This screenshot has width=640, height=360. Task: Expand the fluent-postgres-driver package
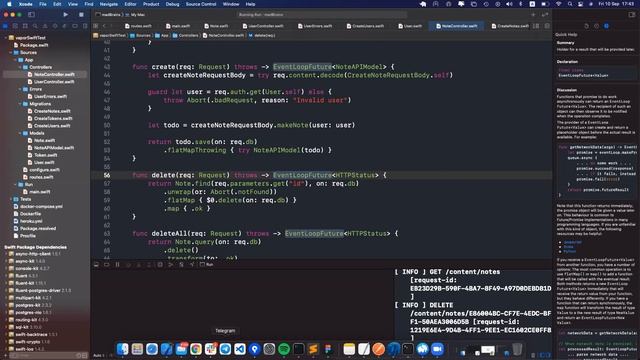[x=6, y=291]
